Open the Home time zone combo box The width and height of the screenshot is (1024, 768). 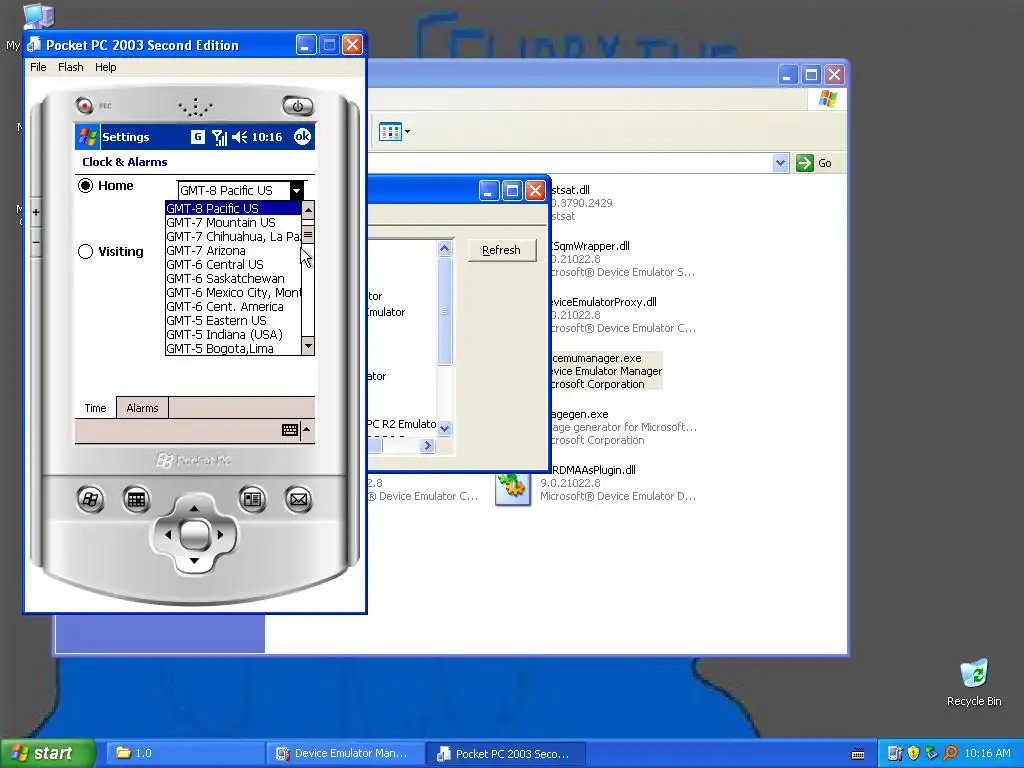[240, 191]
